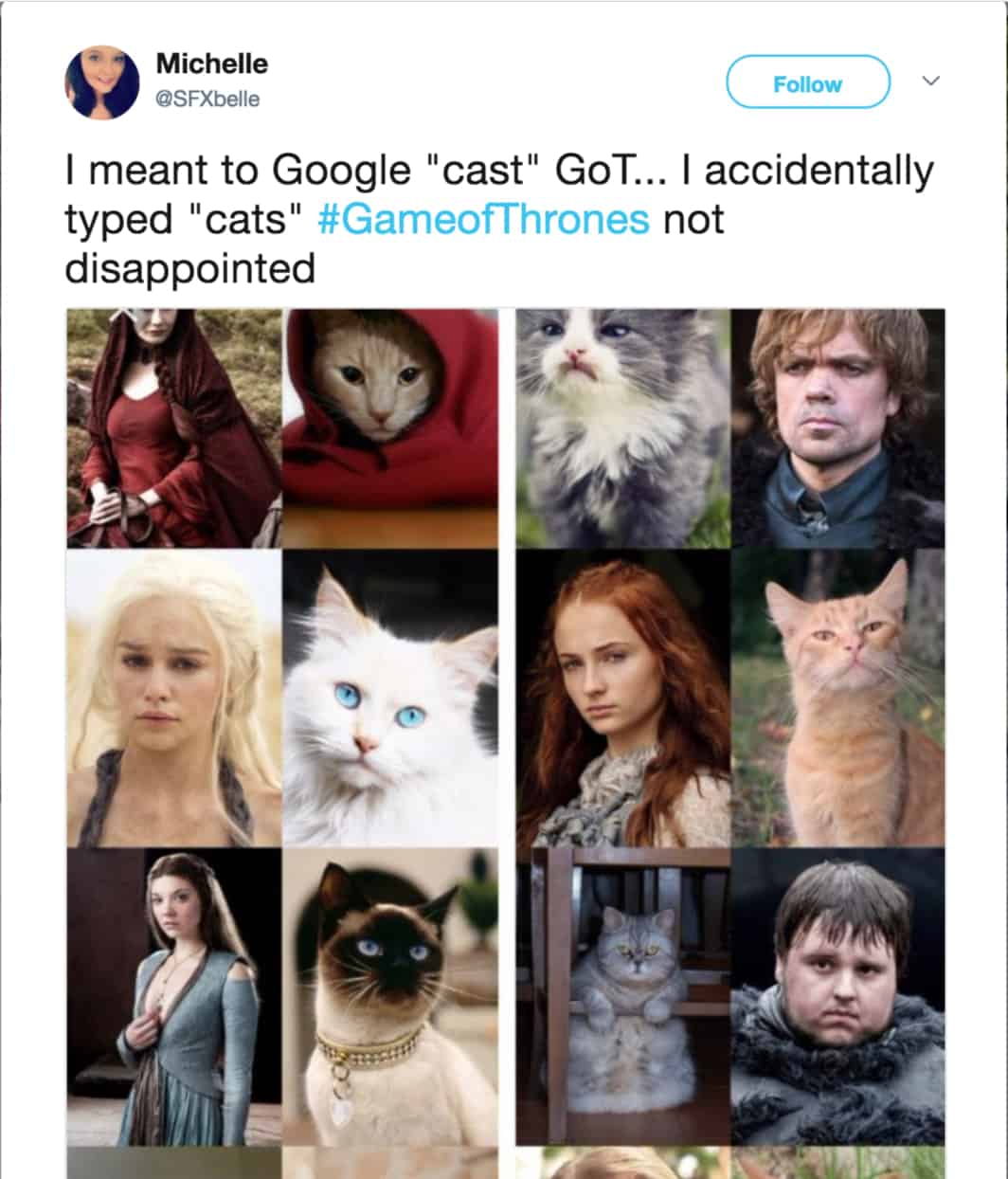The height and width of the screenshot is (1179, 1008).
Task: Expand the tweet options chevron menu
Action: (x=931, y=81)
